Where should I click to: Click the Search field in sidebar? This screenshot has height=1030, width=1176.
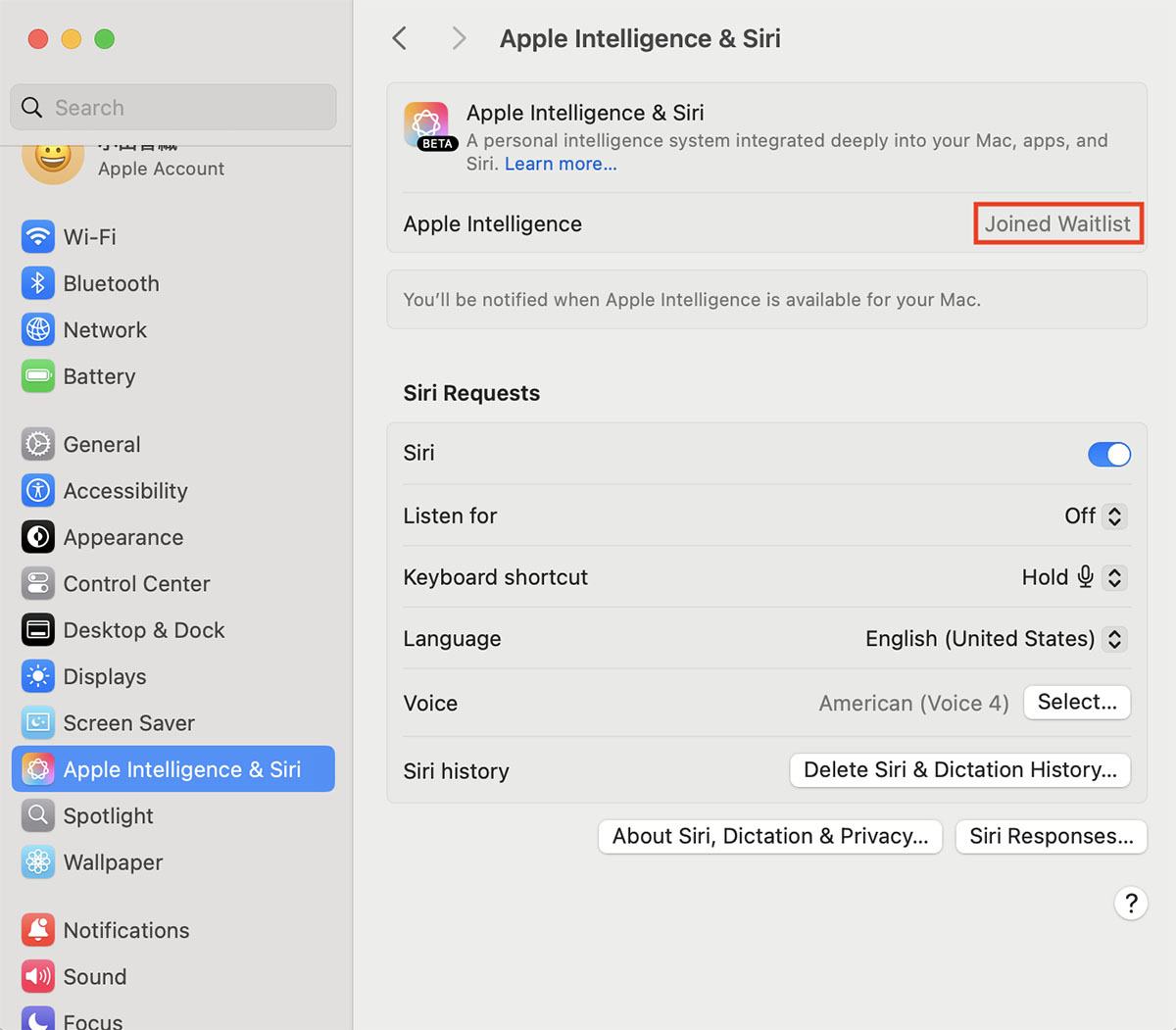(x=173, y=107)
